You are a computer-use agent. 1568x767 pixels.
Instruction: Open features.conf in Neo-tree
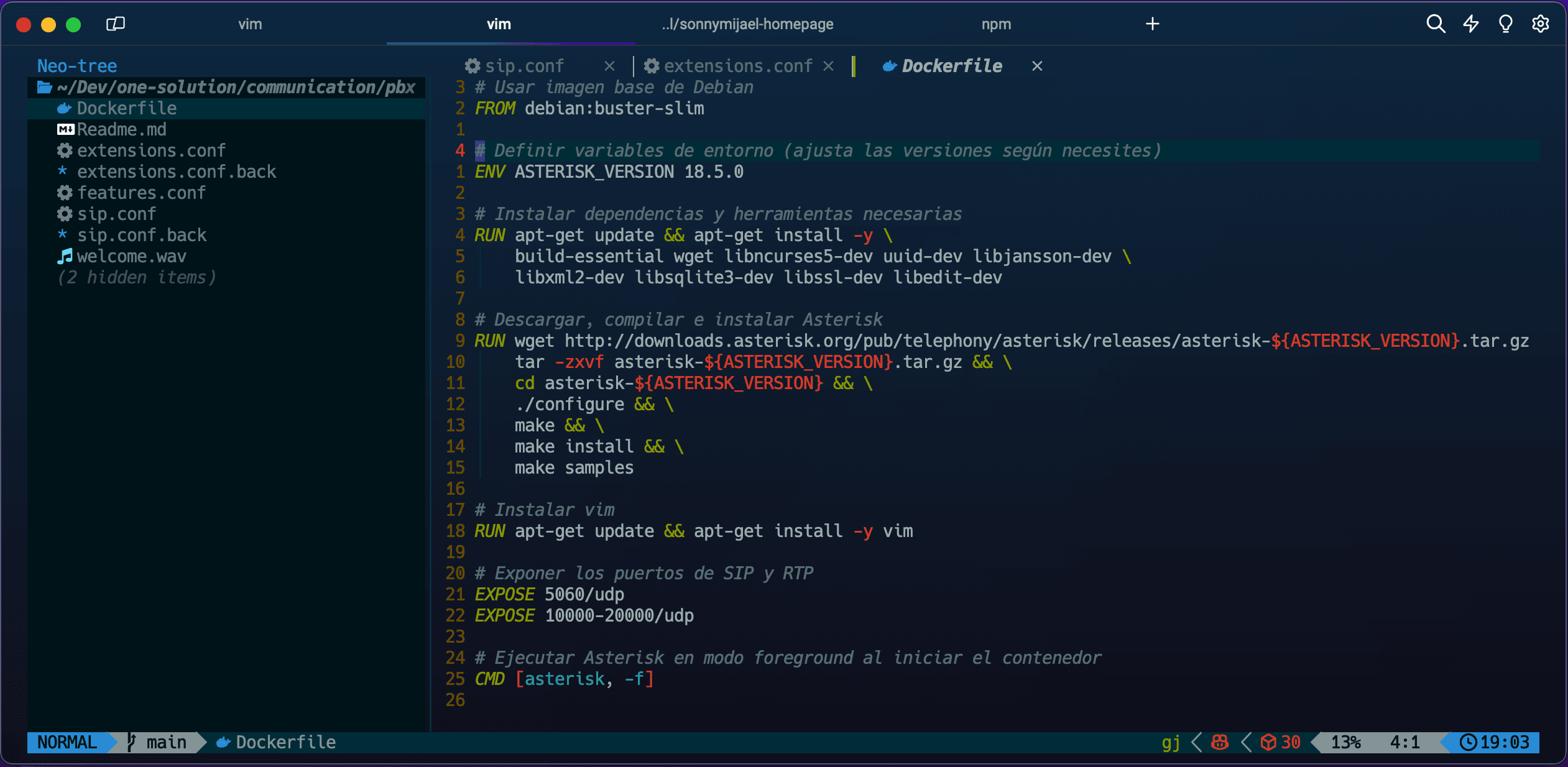pos(141,193)
